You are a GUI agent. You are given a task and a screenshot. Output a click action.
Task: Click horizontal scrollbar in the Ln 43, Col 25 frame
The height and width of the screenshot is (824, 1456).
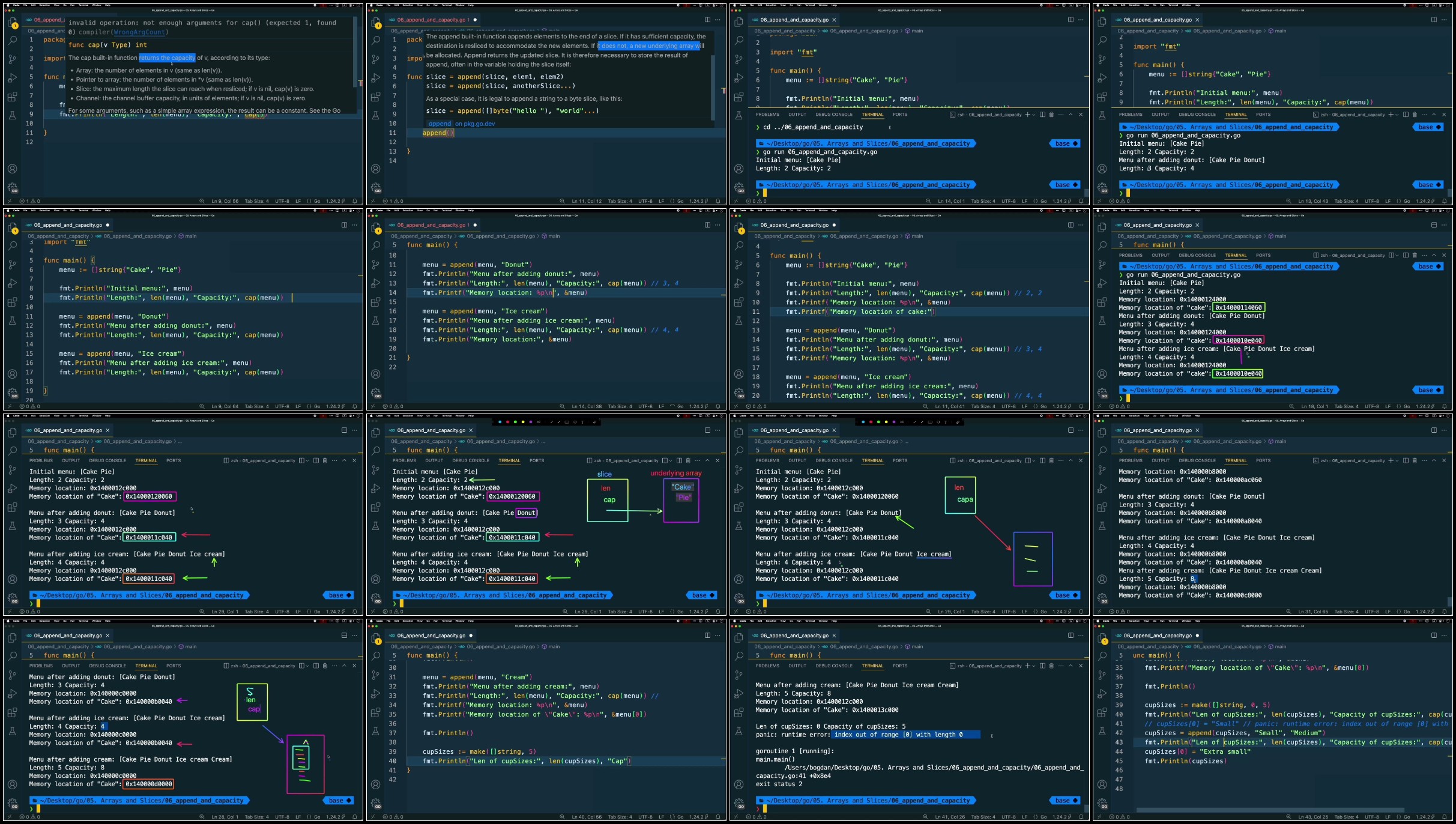[1271, 810]
